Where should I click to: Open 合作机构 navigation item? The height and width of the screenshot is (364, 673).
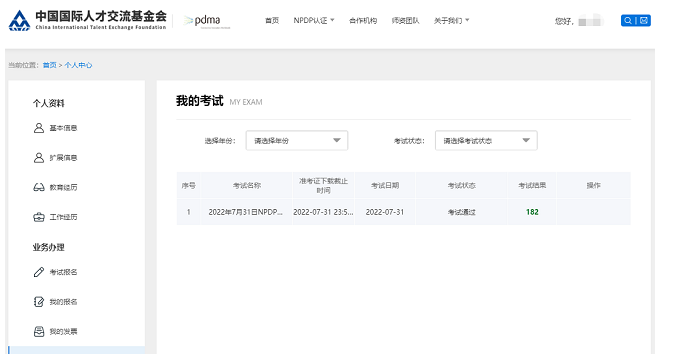coord(363,21)
